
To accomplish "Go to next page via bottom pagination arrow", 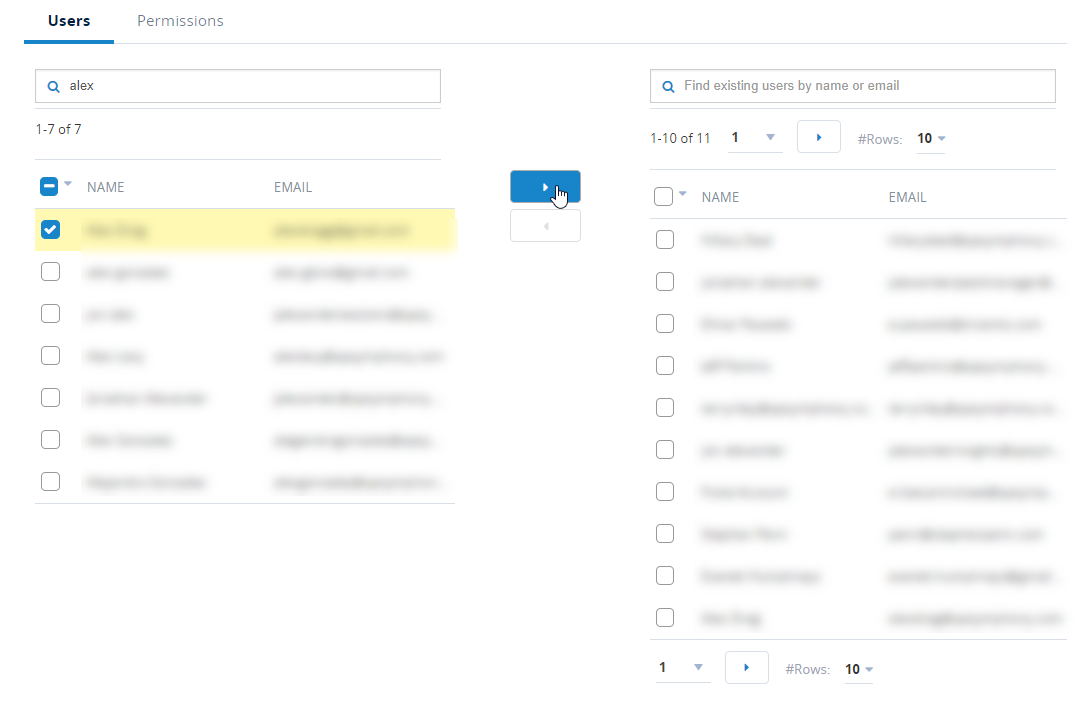I will click(x=746, y=668).
